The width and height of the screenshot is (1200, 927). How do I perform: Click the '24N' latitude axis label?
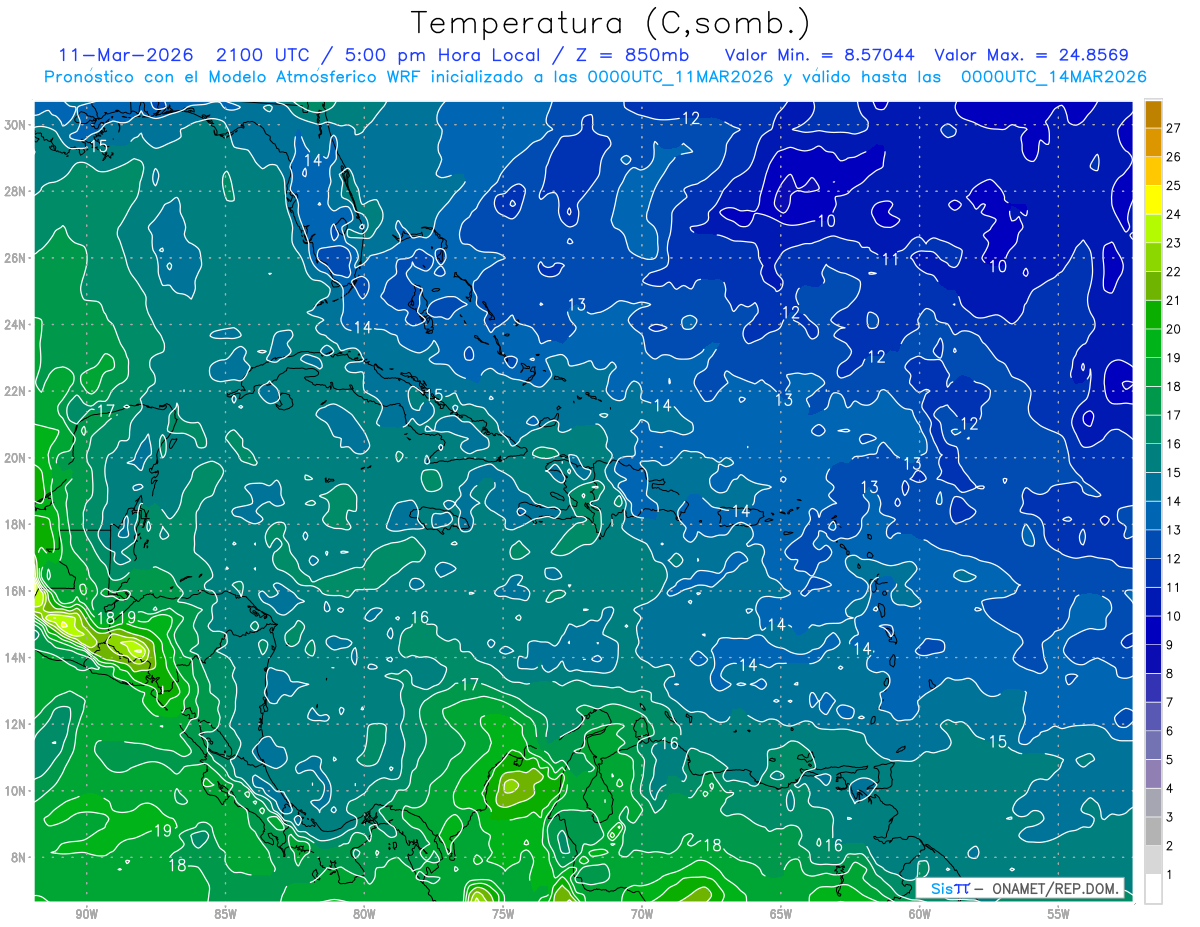14,324
